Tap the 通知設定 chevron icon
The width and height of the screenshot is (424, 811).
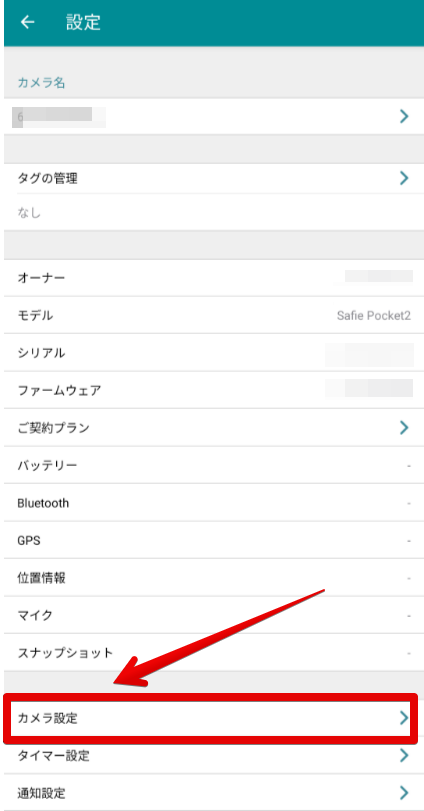click(x=404, y=792)
